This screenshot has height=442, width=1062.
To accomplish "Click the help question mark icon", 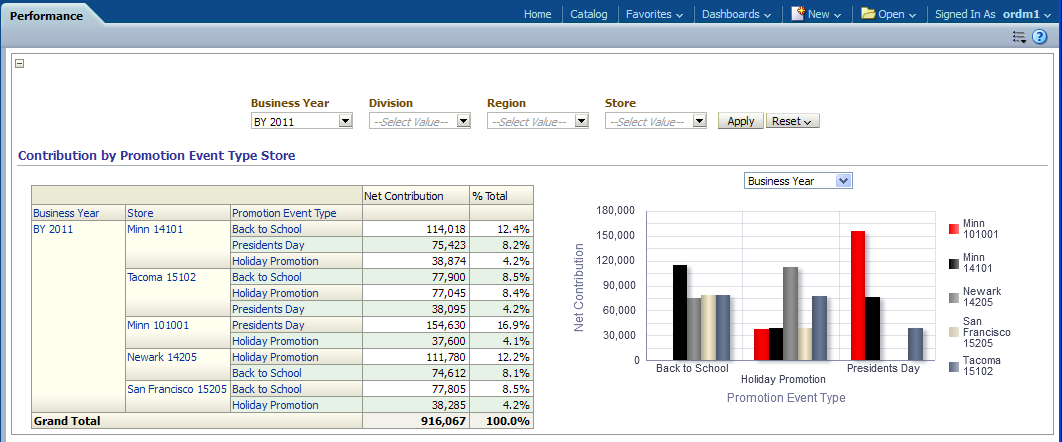I will pyautogui.click(x=1039, y=37).
